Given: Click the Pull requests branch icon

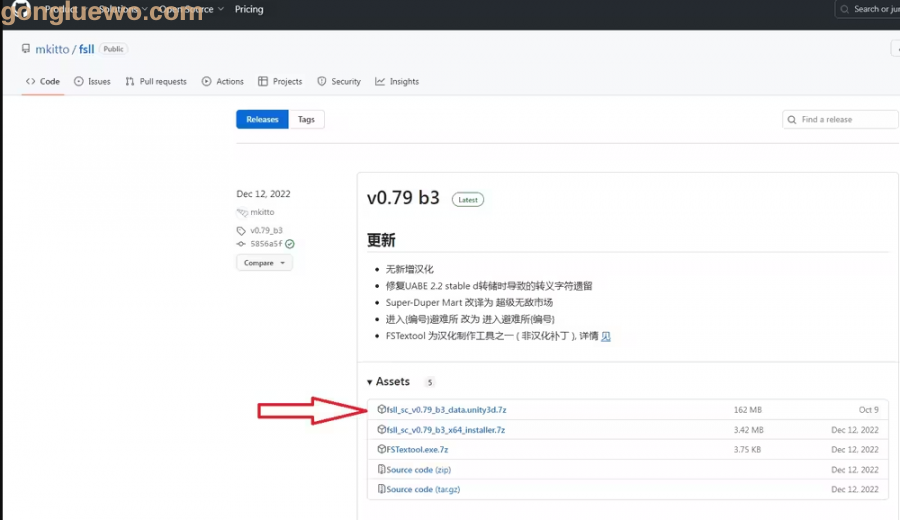Looking at the screenshot, I should click(130, 82).
